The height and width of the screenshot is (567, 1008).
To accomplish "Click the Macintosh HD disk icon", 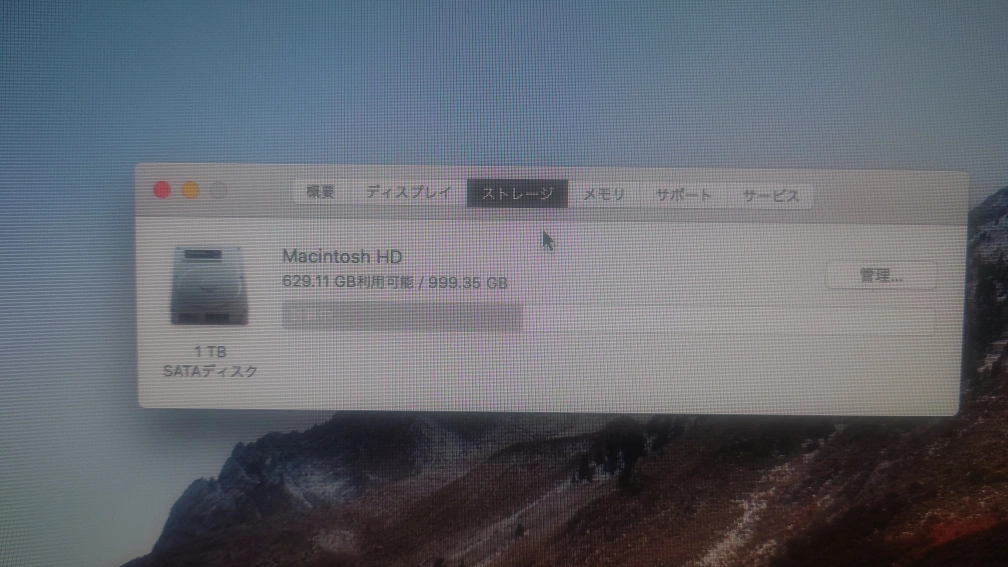I will pyautogui.click(x=210, y=285).
